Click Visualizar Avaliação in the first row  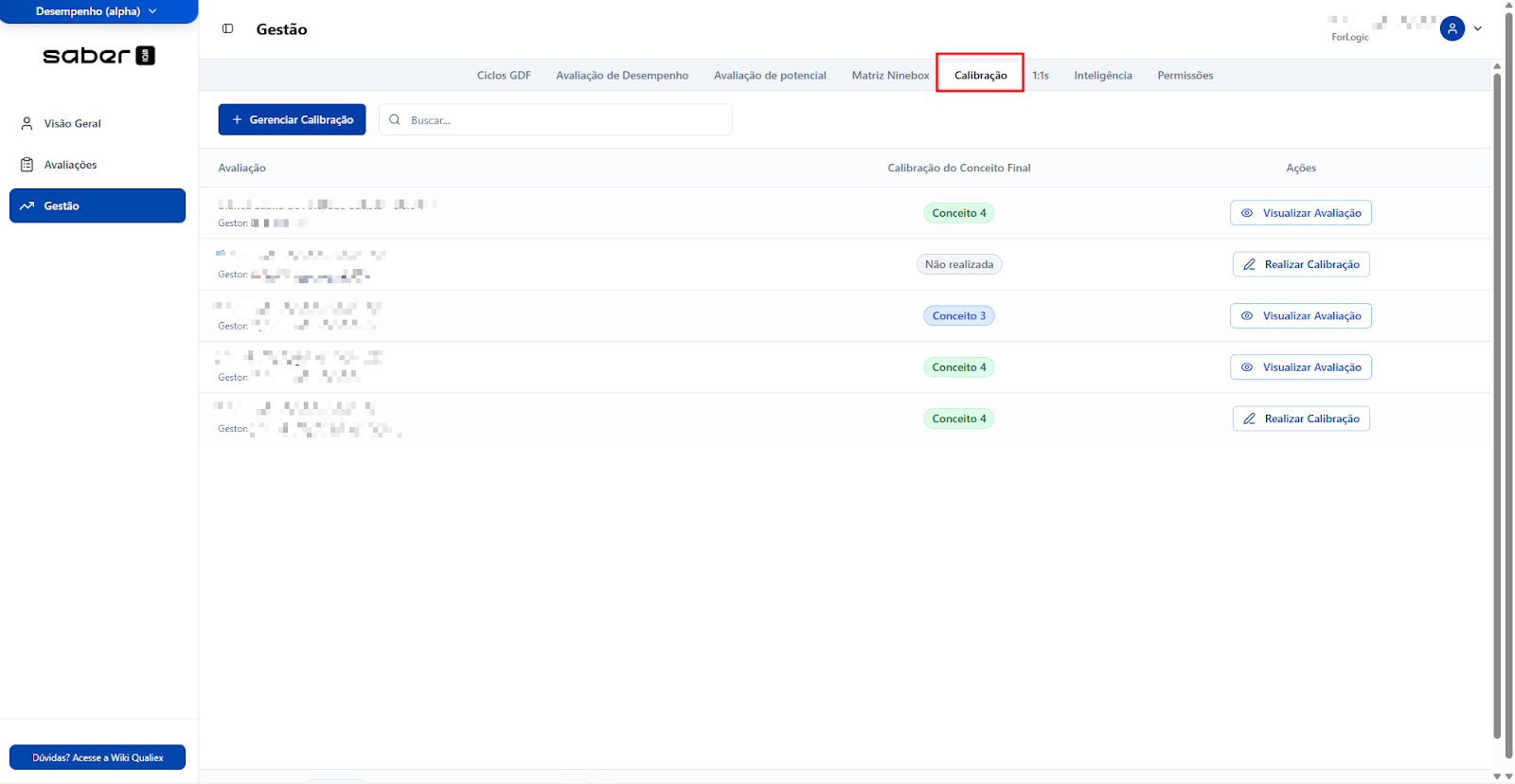1300,213
